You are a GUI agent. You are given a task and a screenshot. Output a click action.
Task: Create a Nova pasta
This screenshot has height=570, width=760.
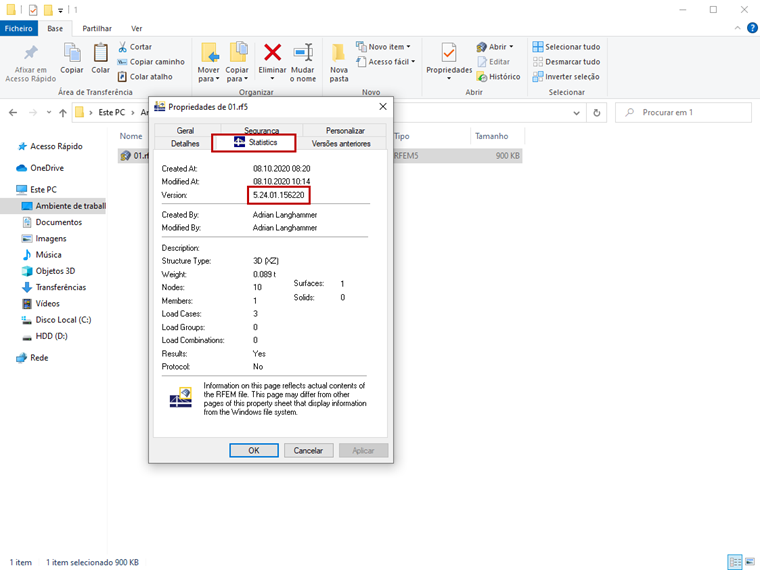(x=339, y=62)
